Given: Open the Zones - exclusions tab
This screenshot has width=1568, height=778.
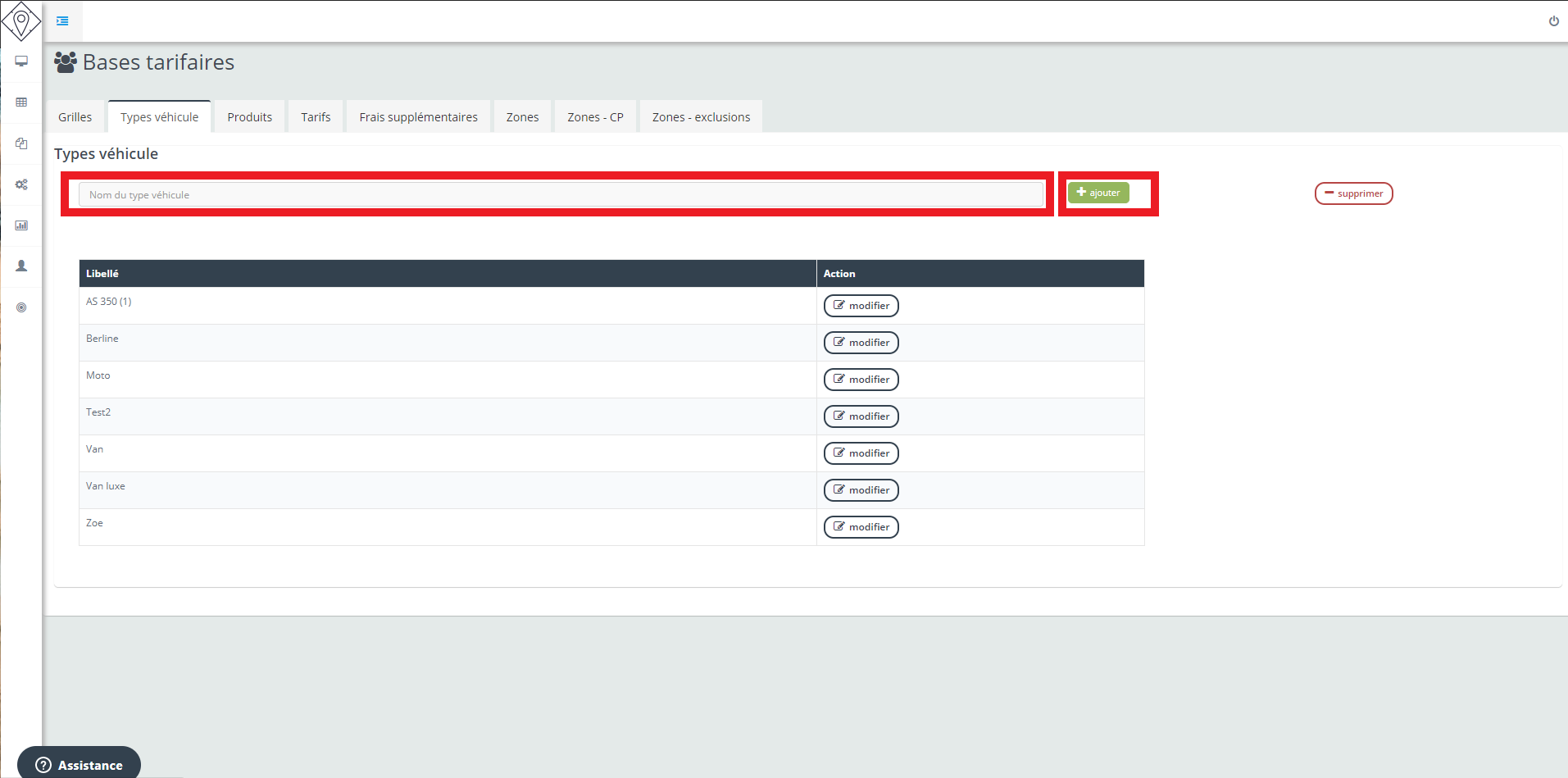Looking at the screenshot, I should click(701, 117).
